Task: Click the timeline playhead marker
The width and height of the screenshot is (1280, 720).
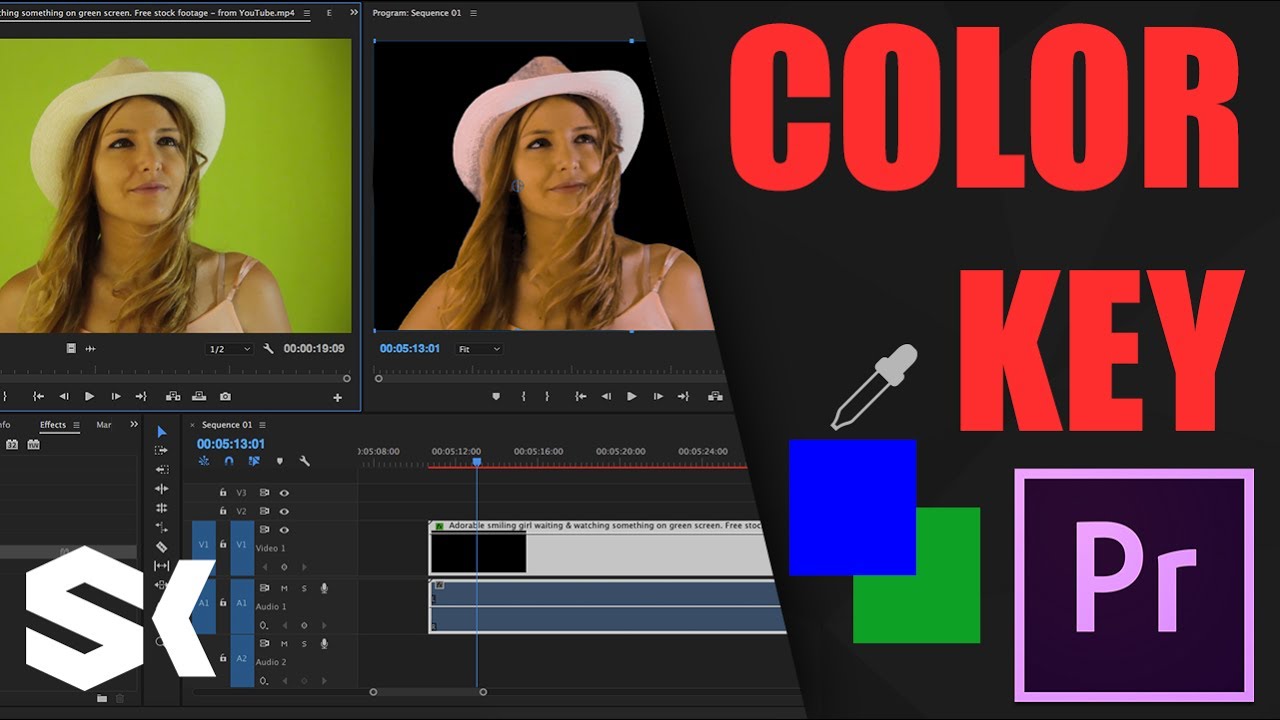Action: click(x=476, y=461)
